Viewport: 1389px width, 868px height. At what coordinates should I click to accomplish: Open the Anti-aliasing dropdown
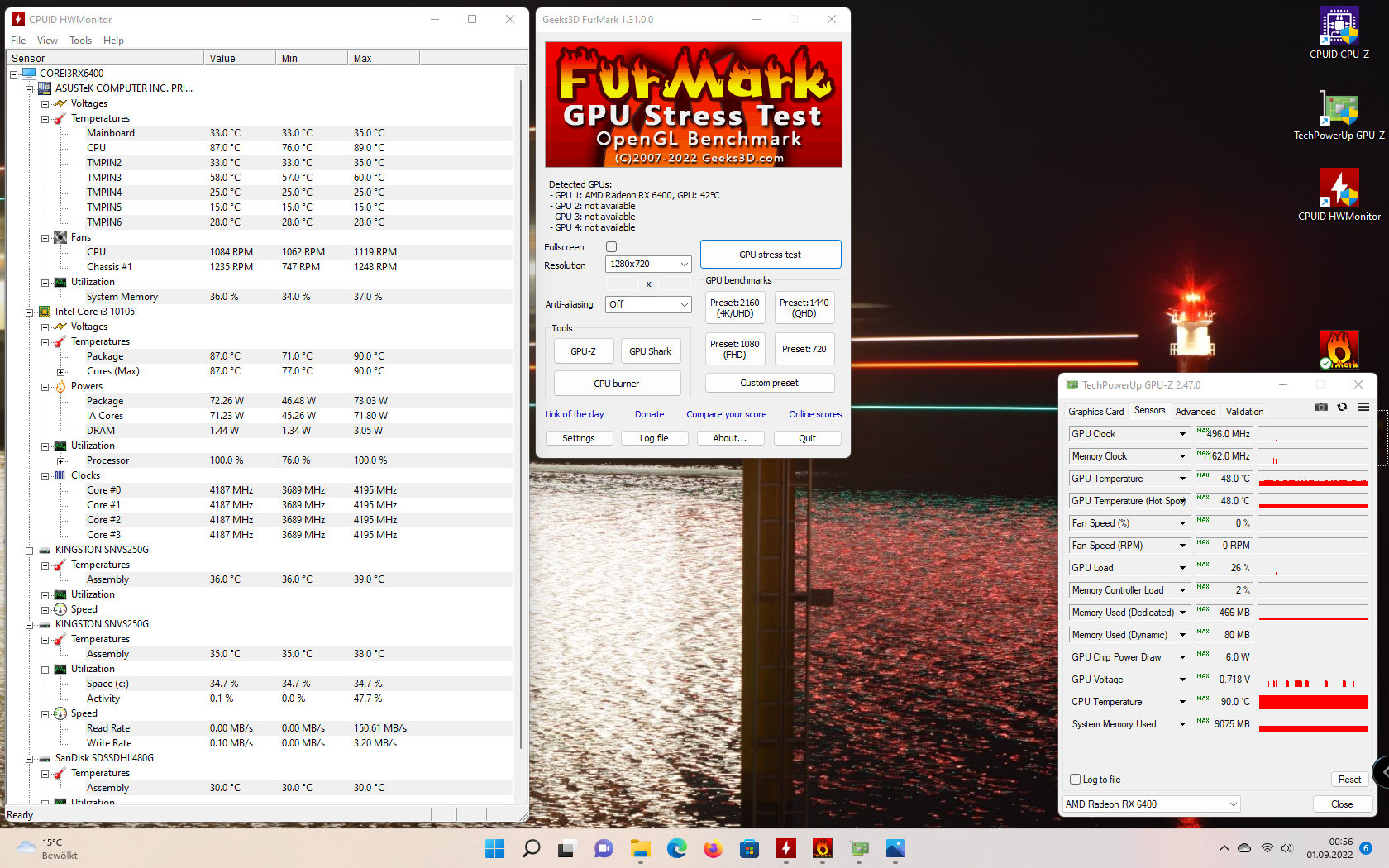click(x=648, y=304)
